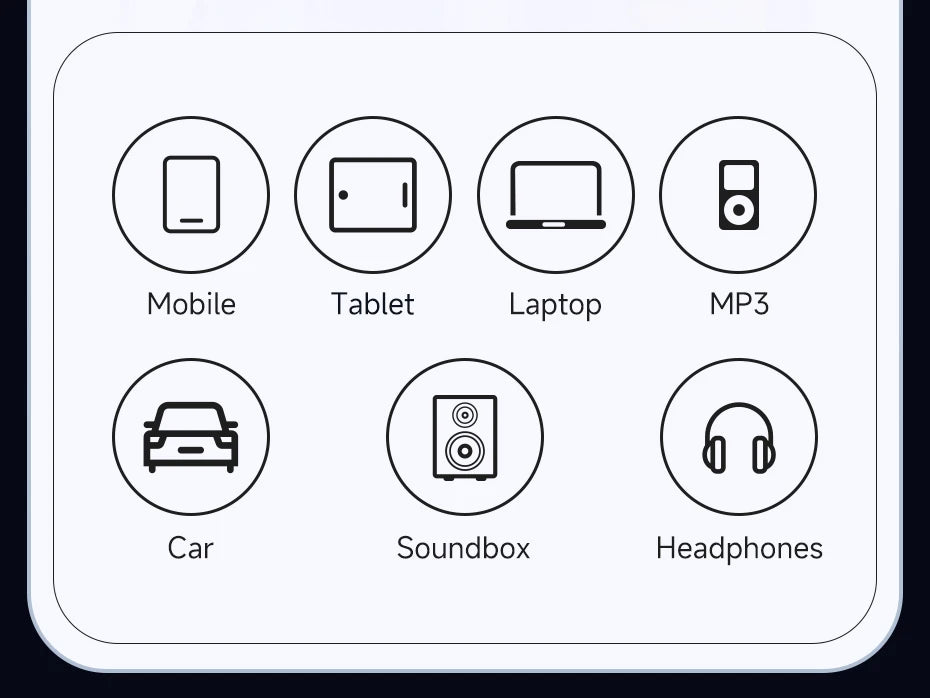Click empty space between Car and Soundbox
This screenshot has height=698, width=930.
click(328, 437)
